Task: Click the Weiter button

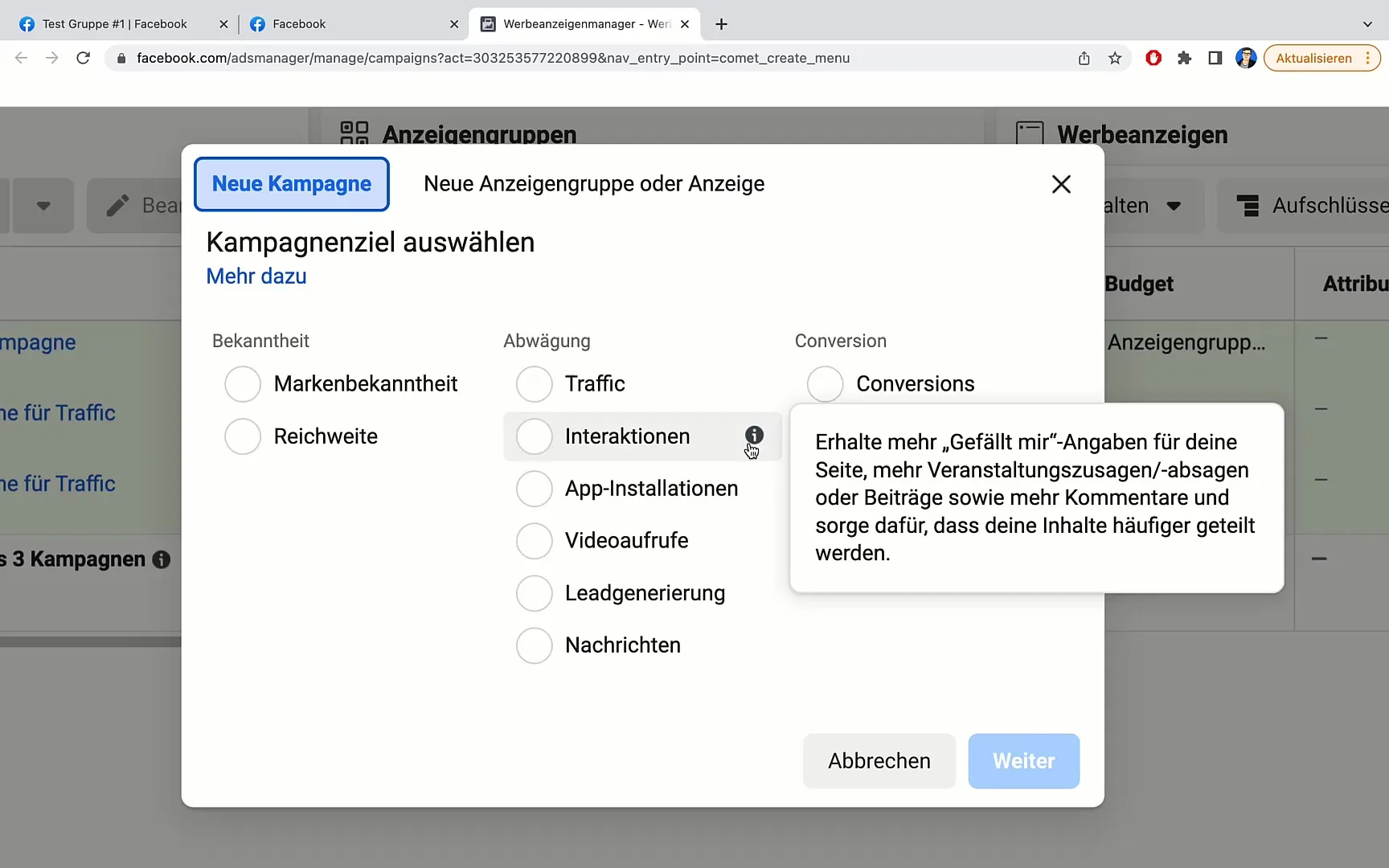Action: tap(1024, 761)
